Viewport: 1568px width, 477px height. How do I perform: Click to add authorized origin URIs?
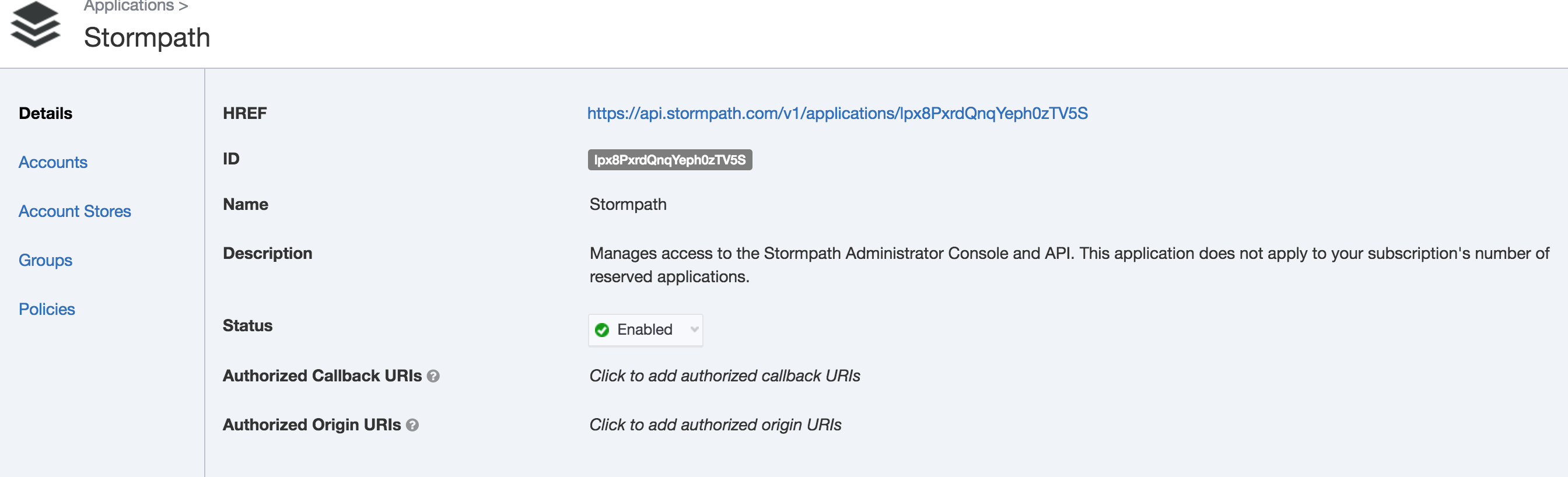point(715,425)
